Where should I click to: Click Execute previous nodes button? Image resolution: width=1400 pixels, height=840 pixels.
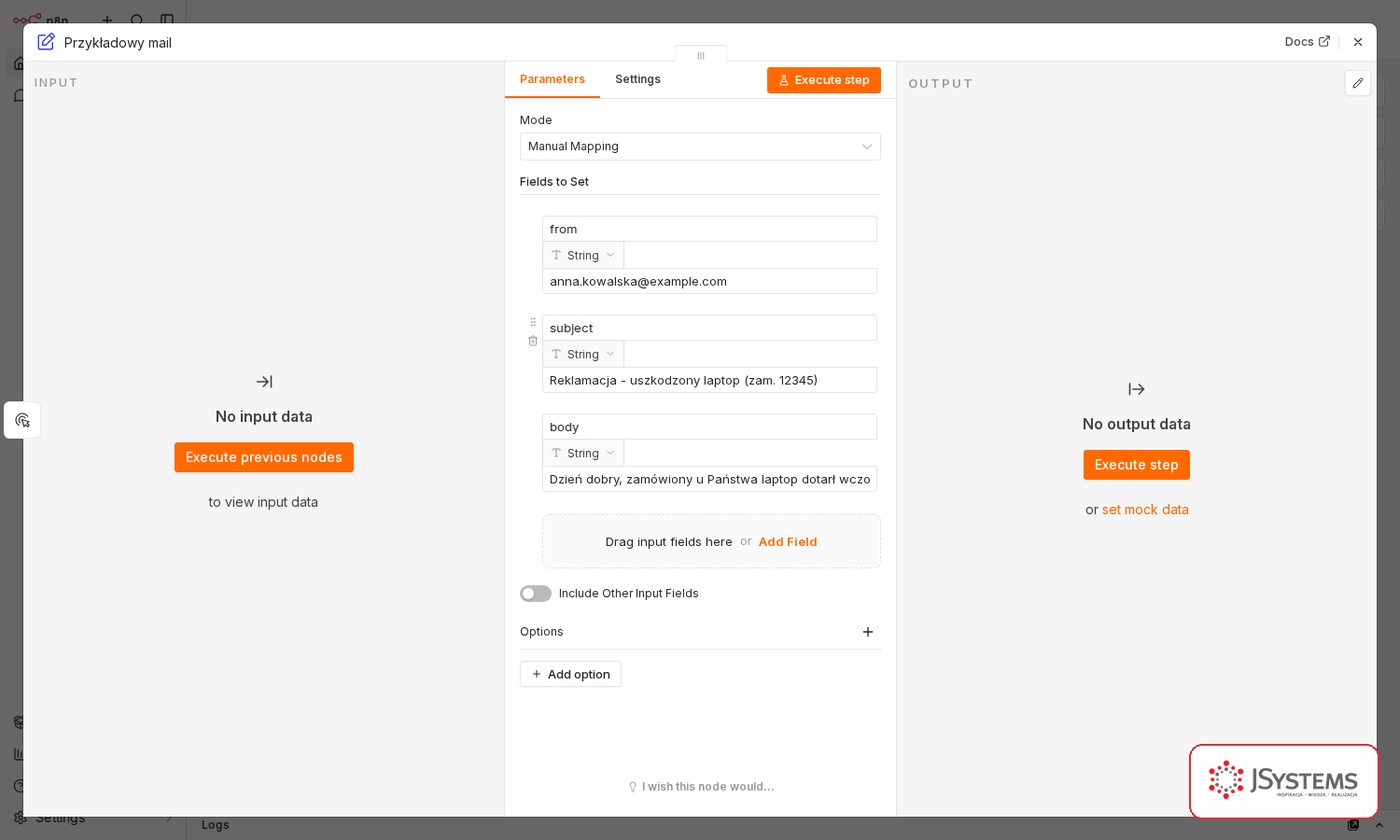tap(264, 457)
